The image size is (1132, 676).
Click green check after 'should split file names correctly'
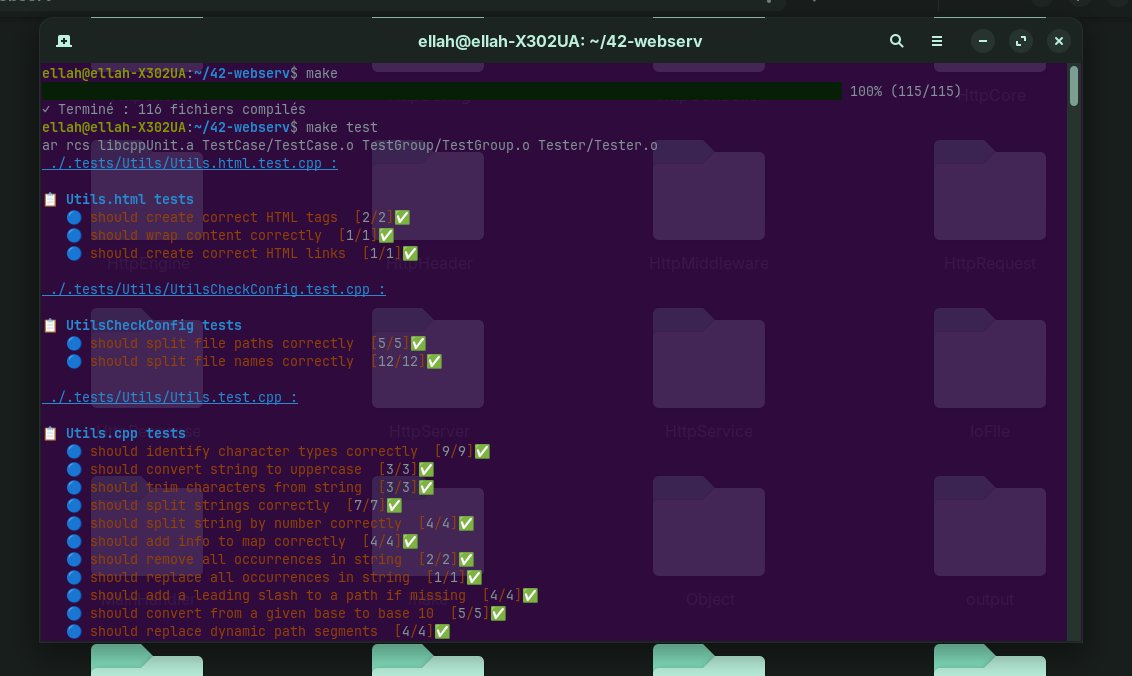click(x=434, y=361)
